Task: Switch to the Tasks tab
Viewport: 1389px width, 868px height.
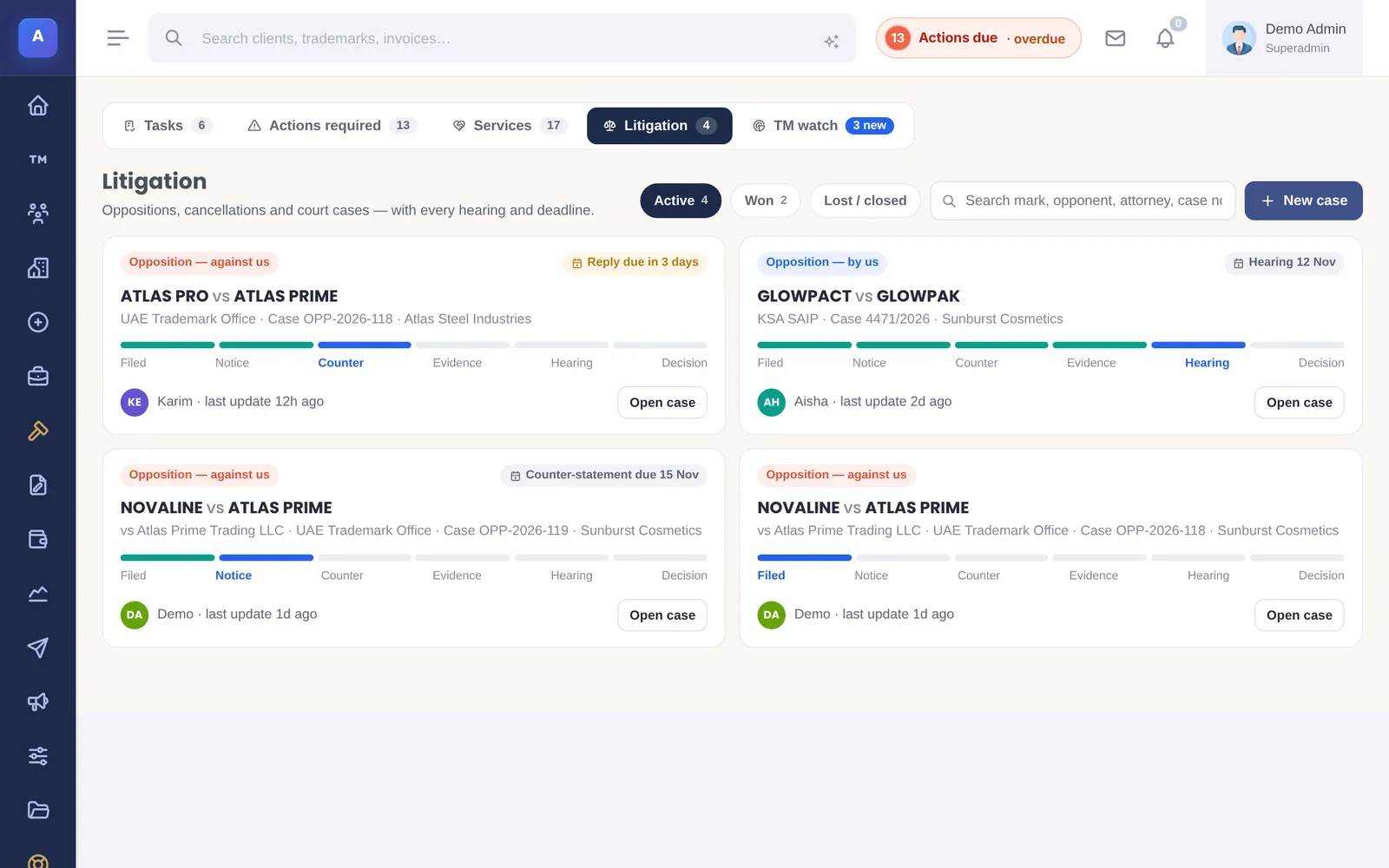Action: (167, 126)
